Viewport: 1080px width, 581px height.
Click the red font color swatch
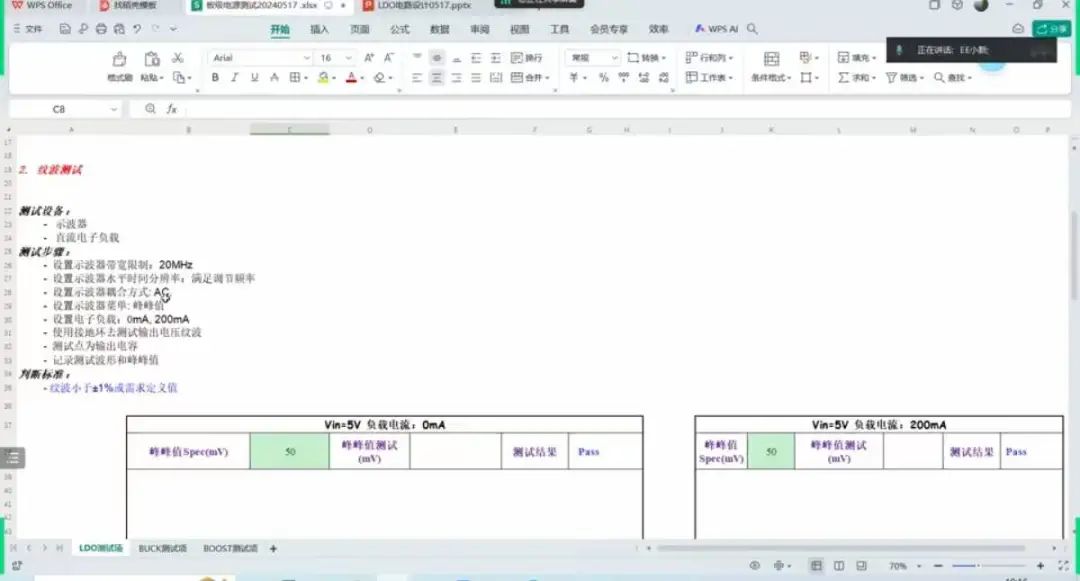pyautogui.click(x=351, y=78)
